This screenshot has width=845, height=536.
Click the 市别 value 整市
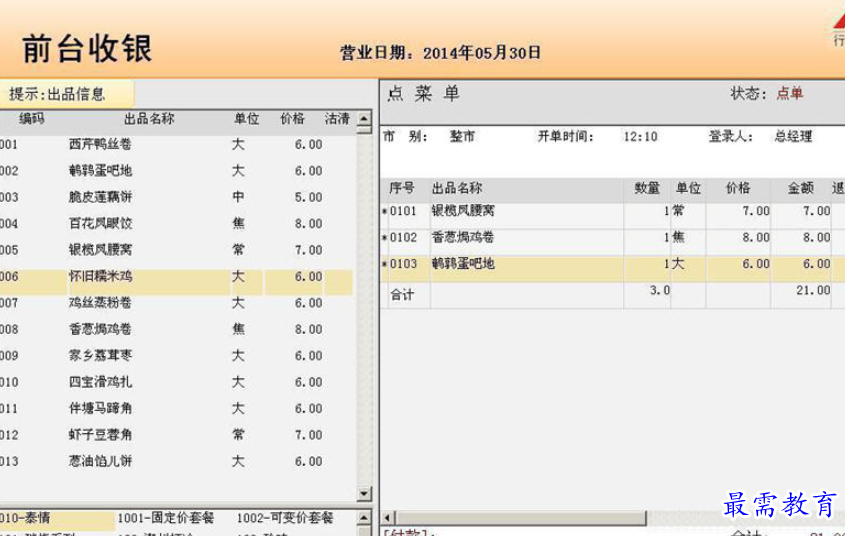point(462,136)
